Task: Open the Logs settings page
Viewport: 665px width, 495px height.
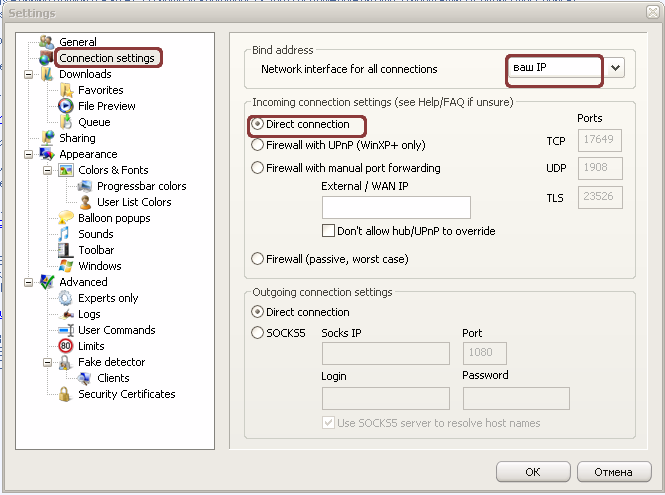Action: [89, 314]
